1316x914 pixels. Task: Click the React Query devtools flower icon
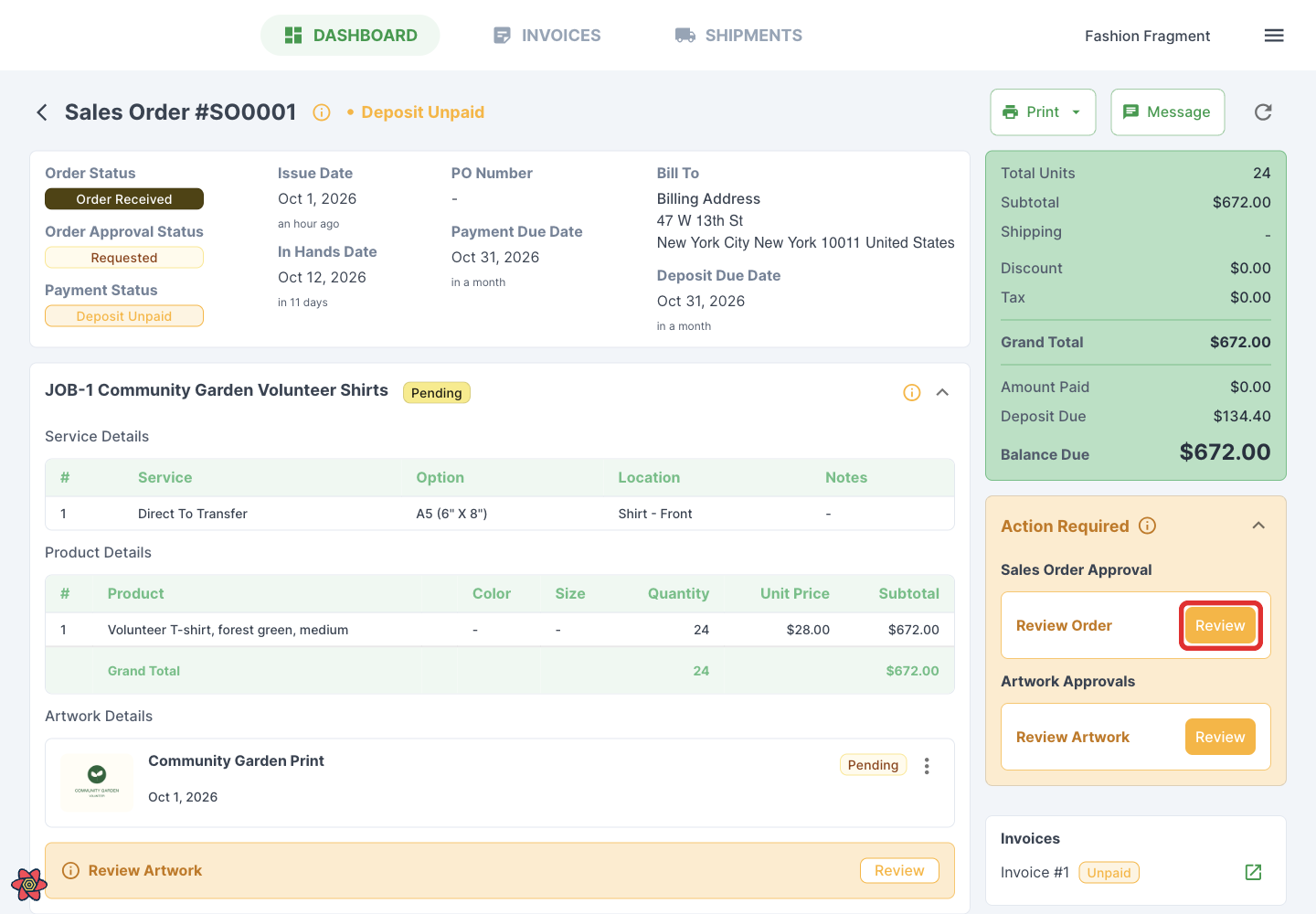pos(29,884)
